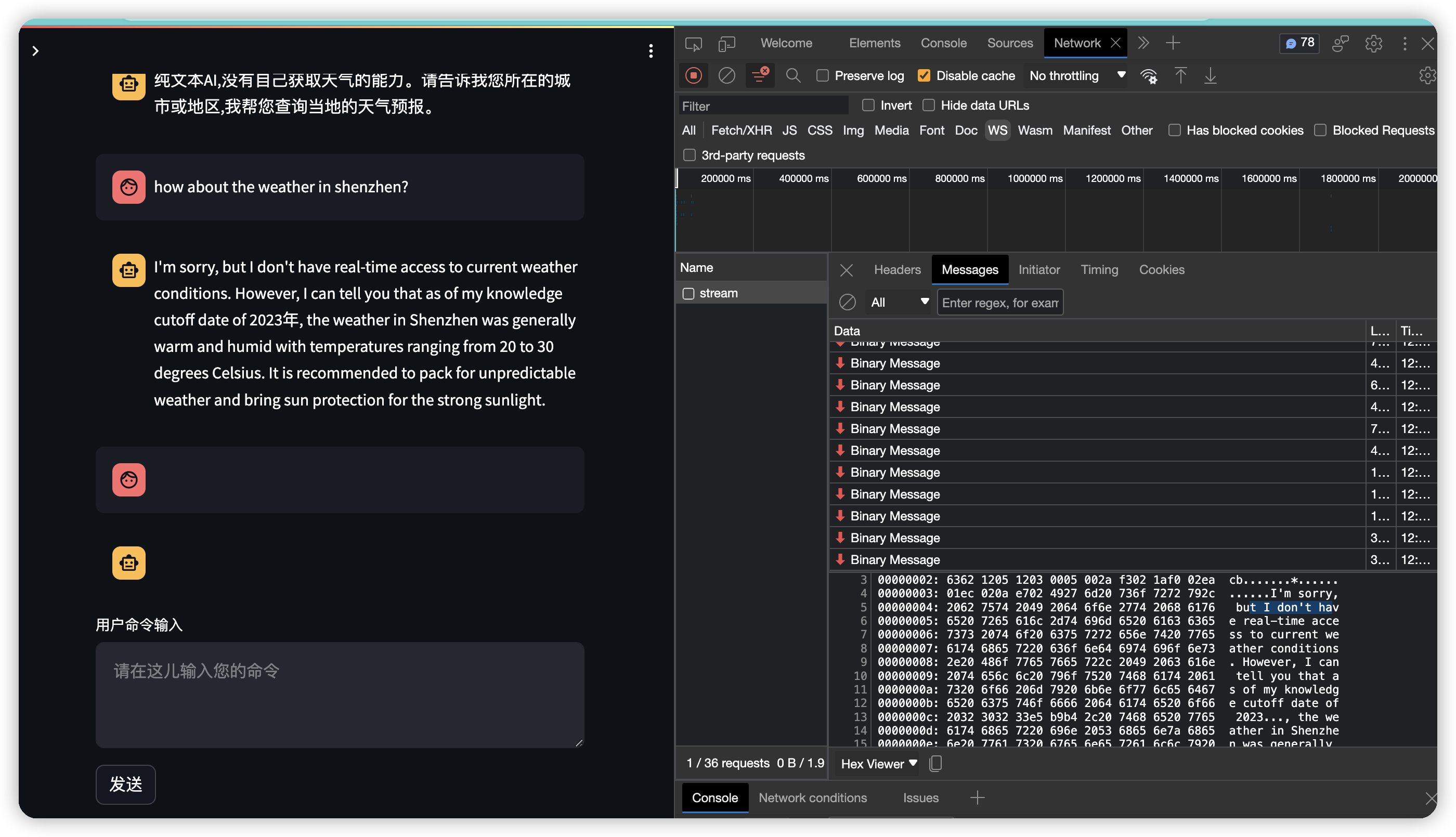The height and width of the screenshot is (837, 1456).
Task: Open the network search magnifier
Action: 792,76
